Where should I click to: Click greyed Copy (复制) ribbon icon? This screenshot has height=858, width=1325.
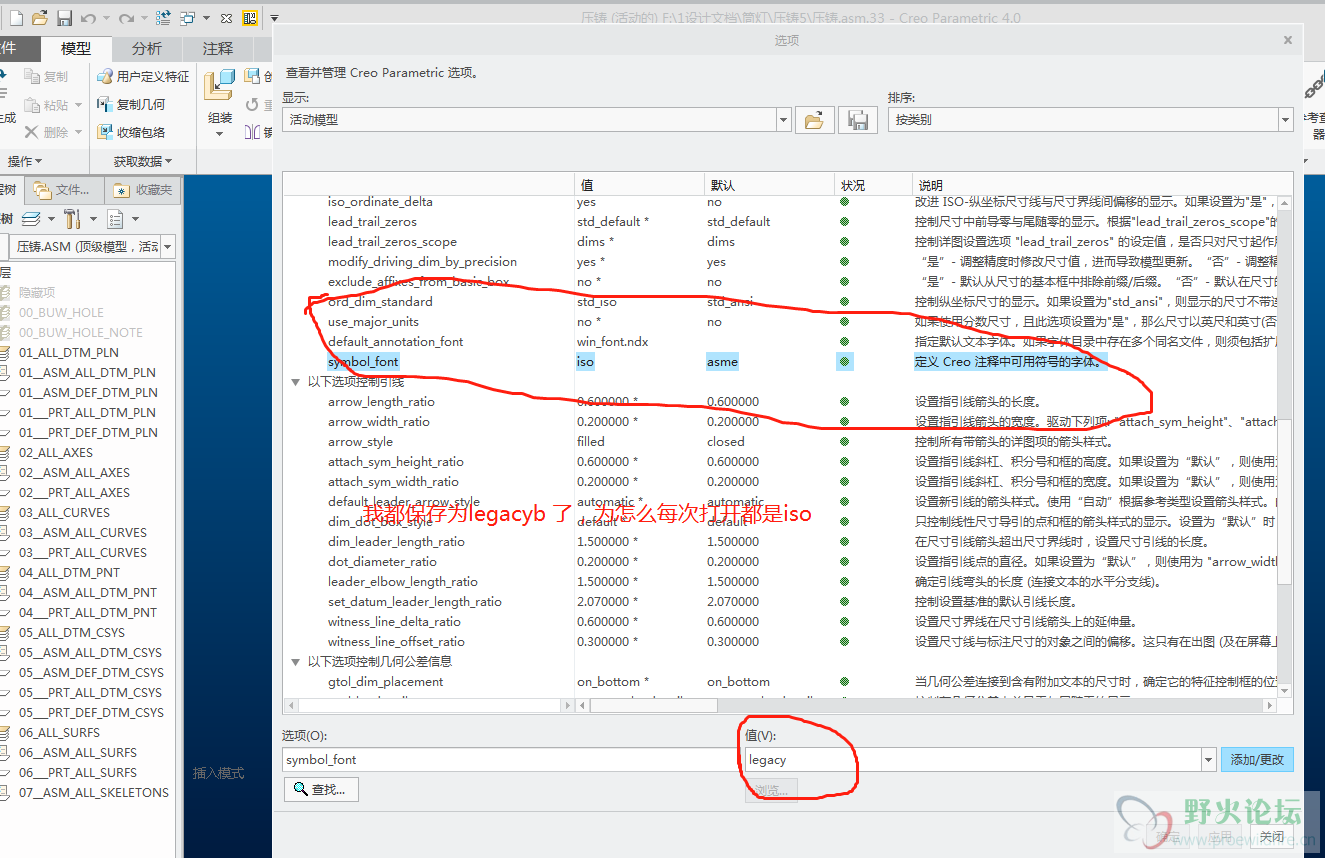point(33,76)
